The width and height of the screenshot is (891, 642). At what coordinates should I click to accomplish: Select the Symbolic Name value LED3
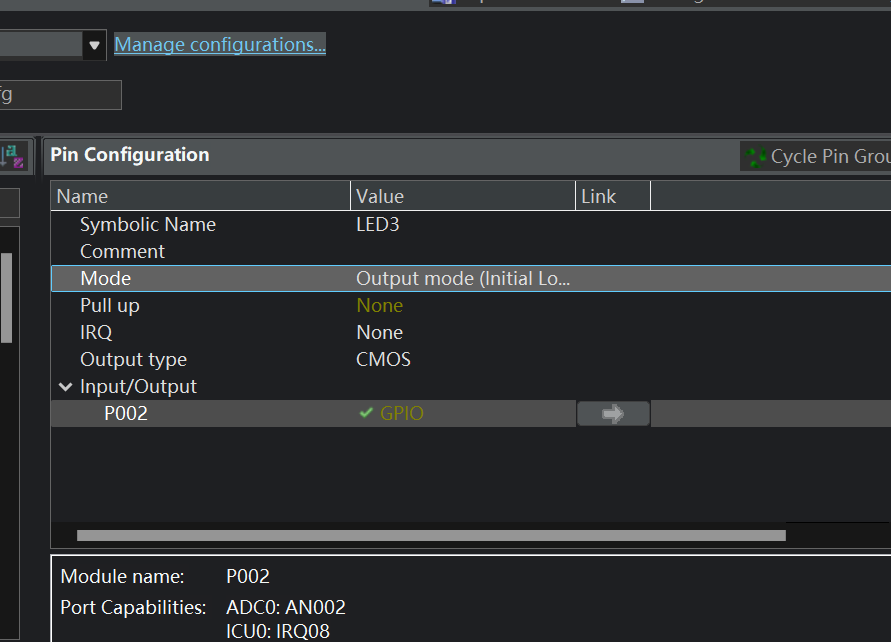point(378,224)
